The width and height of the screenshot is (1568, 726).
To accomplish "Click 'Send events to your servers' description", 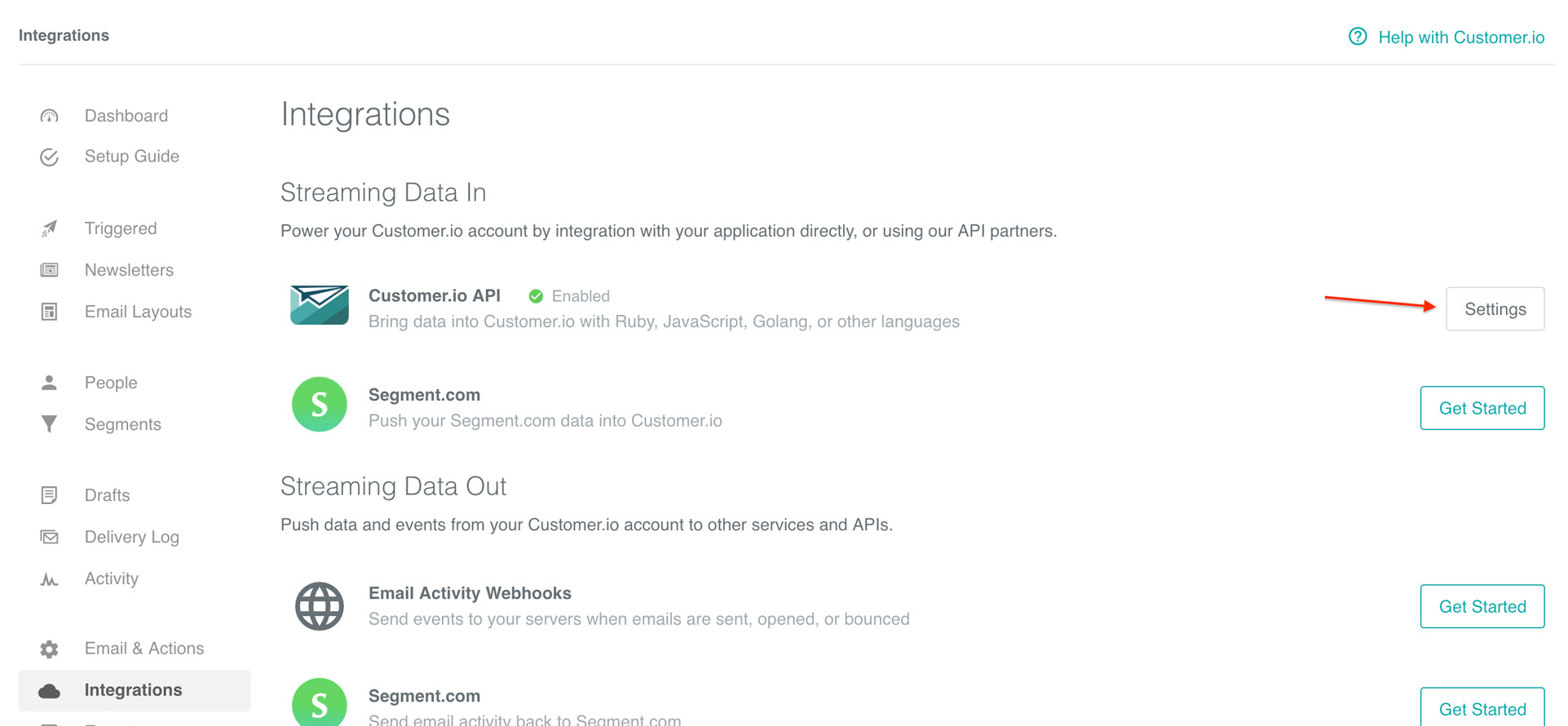I will point(639,619).
